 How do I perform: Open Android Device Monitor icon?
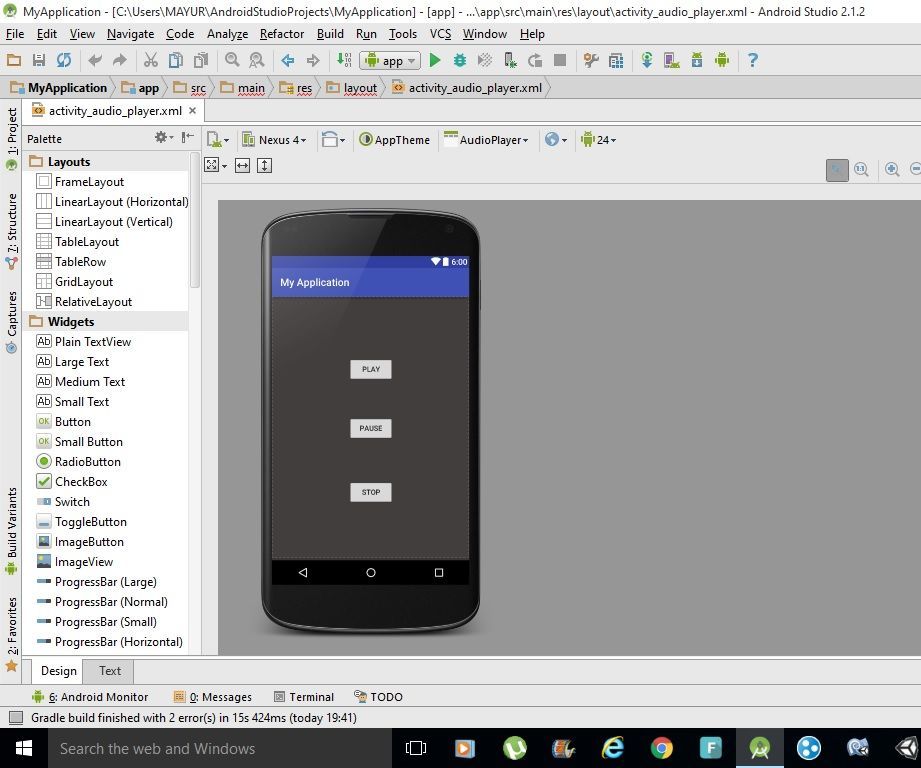tap(722, 60)
